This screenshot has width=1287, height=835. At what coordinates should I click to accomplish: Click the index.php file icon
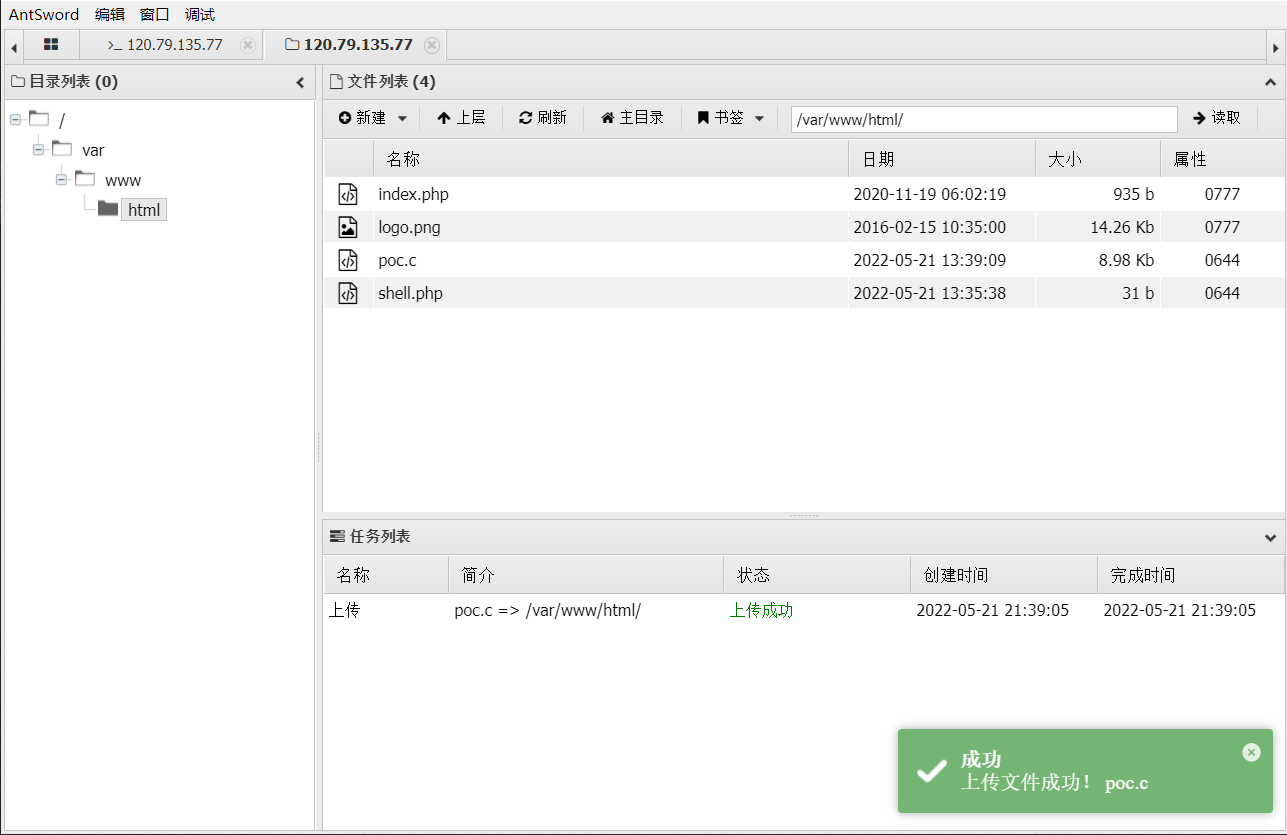pyautogui.click(x=347, y=194)
